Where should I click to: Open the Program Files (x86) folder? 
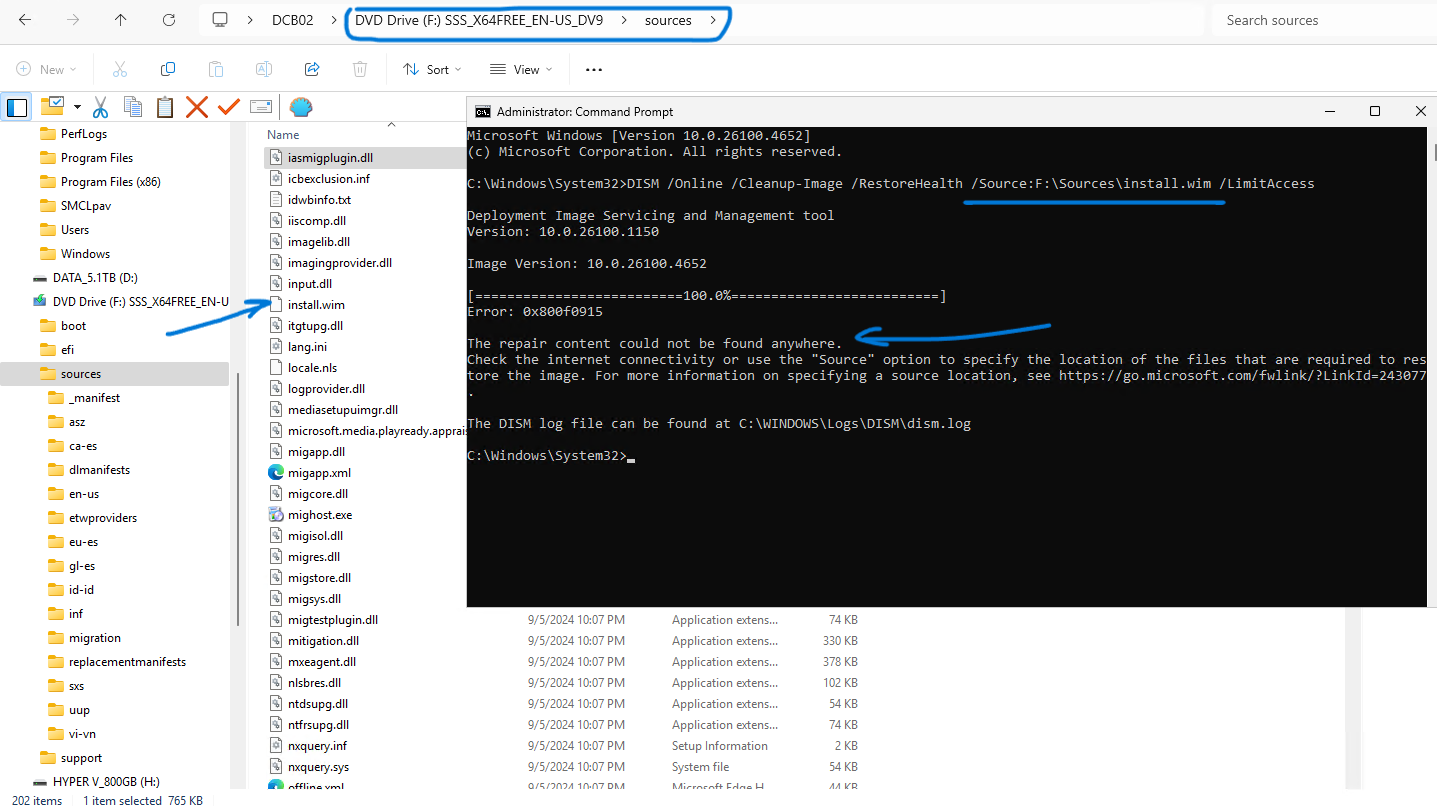[x=111, y=182]
